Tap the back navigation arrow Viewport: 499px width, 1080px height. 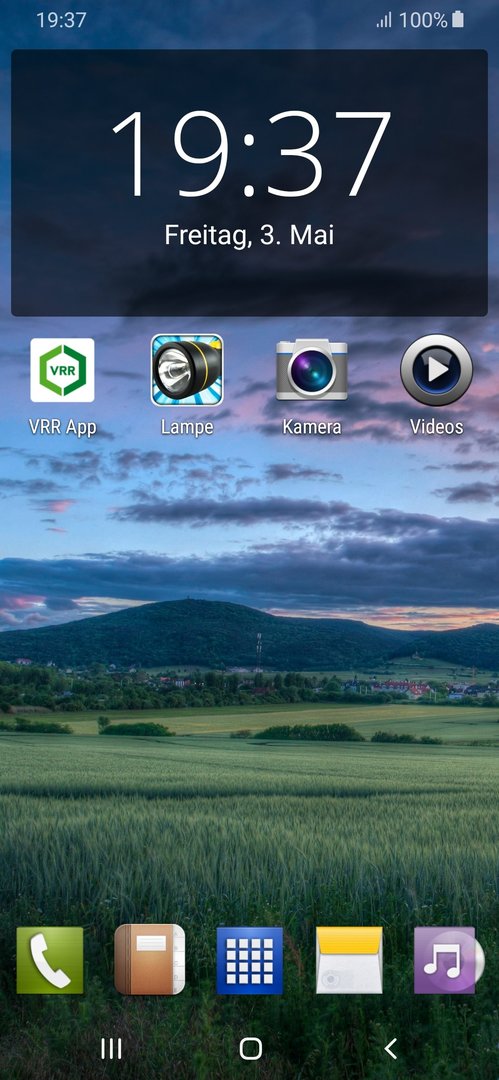[390, 1049]
